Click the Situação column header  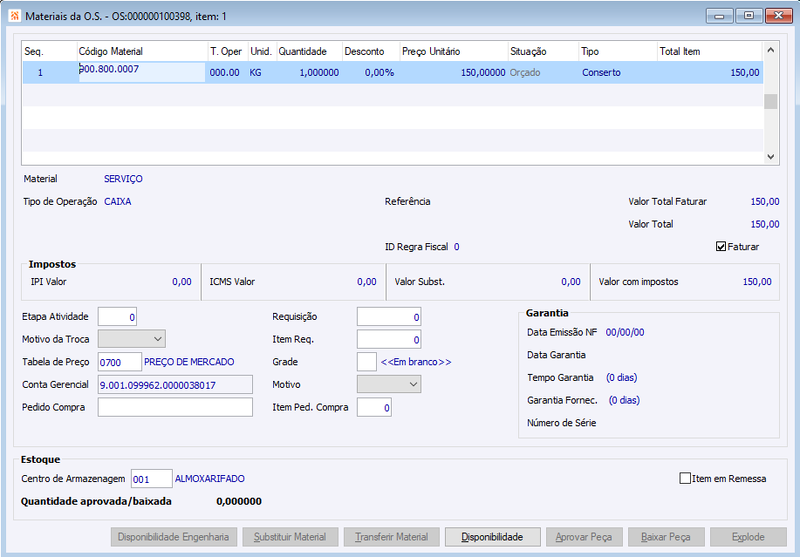tap(543, 52)
